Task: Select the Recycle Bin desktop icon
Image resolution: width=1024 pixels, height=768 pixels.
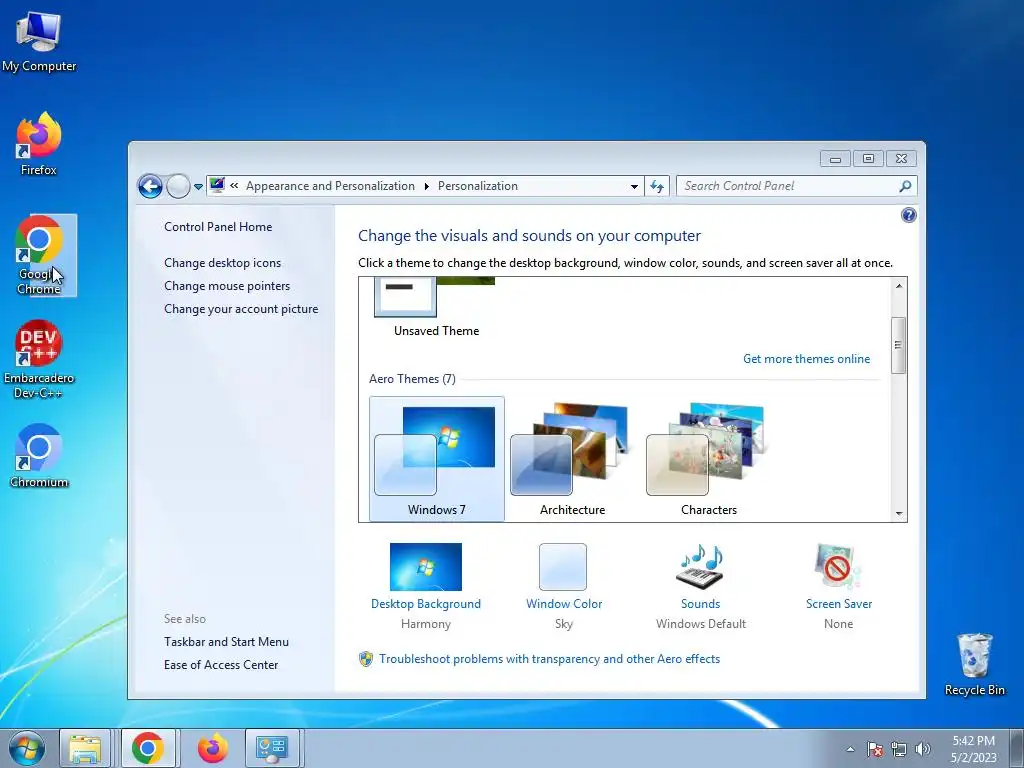Action: click(974, 664)
